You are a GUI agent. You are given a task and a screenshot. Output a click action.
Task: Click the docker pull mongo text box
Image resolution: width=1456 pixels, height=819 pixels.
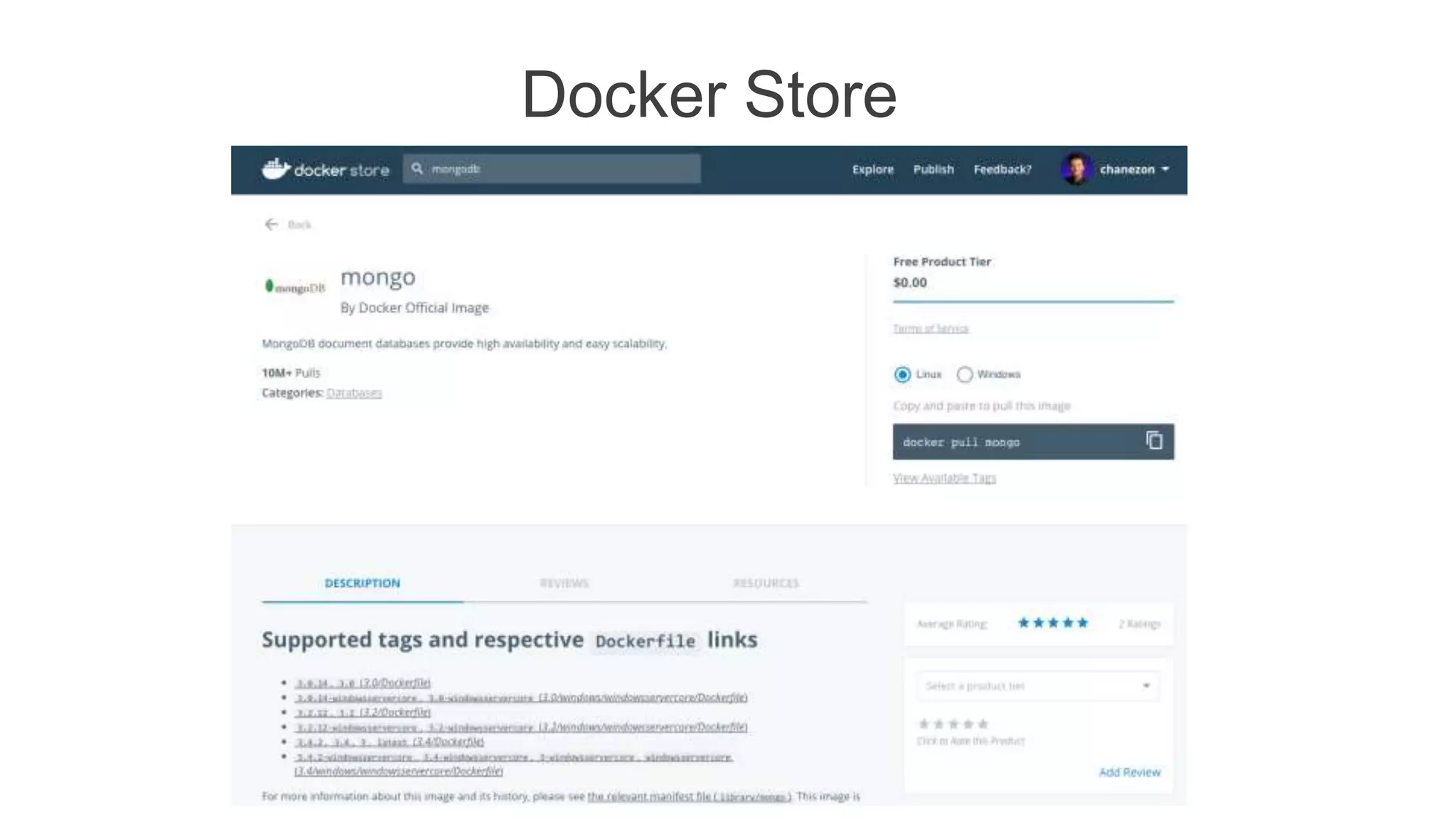point(1033,441)
